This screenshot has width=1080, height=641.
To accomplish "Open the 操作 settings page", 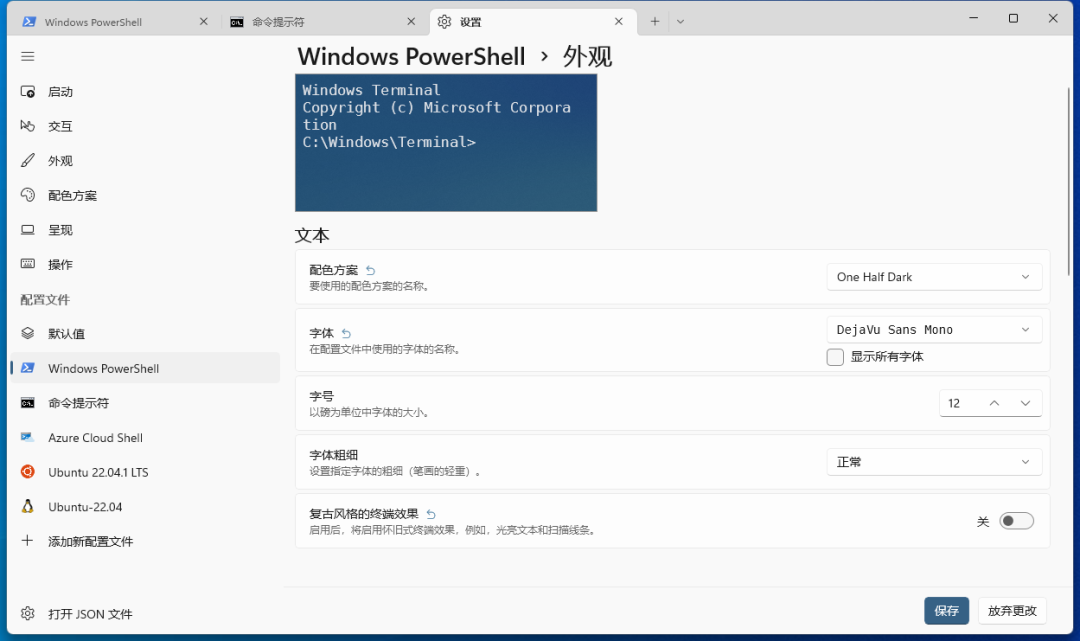I will [145, 264].
